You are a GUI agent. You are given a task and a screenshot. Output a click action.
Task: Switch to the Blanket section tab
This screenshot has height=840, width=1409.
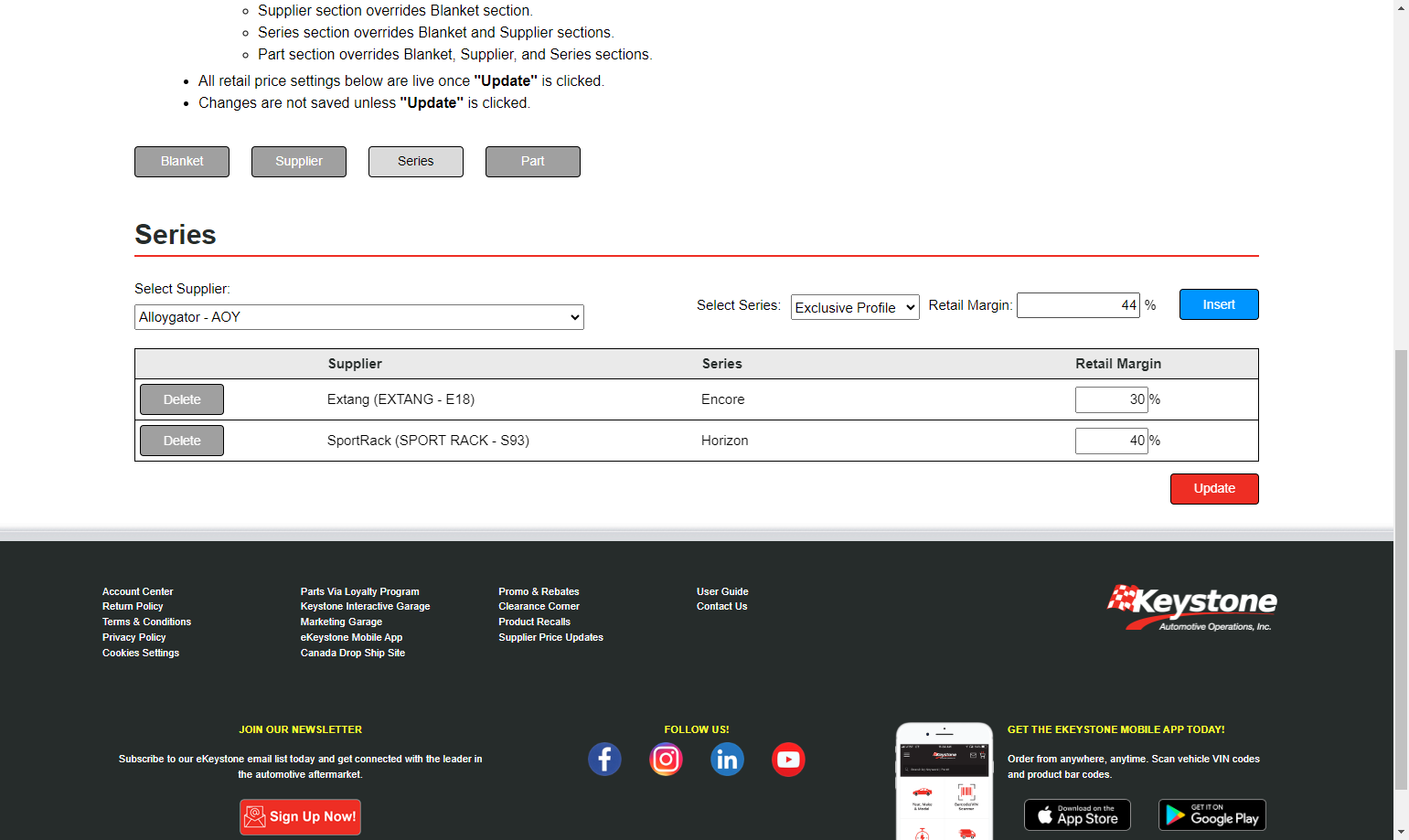coord(182,162)
